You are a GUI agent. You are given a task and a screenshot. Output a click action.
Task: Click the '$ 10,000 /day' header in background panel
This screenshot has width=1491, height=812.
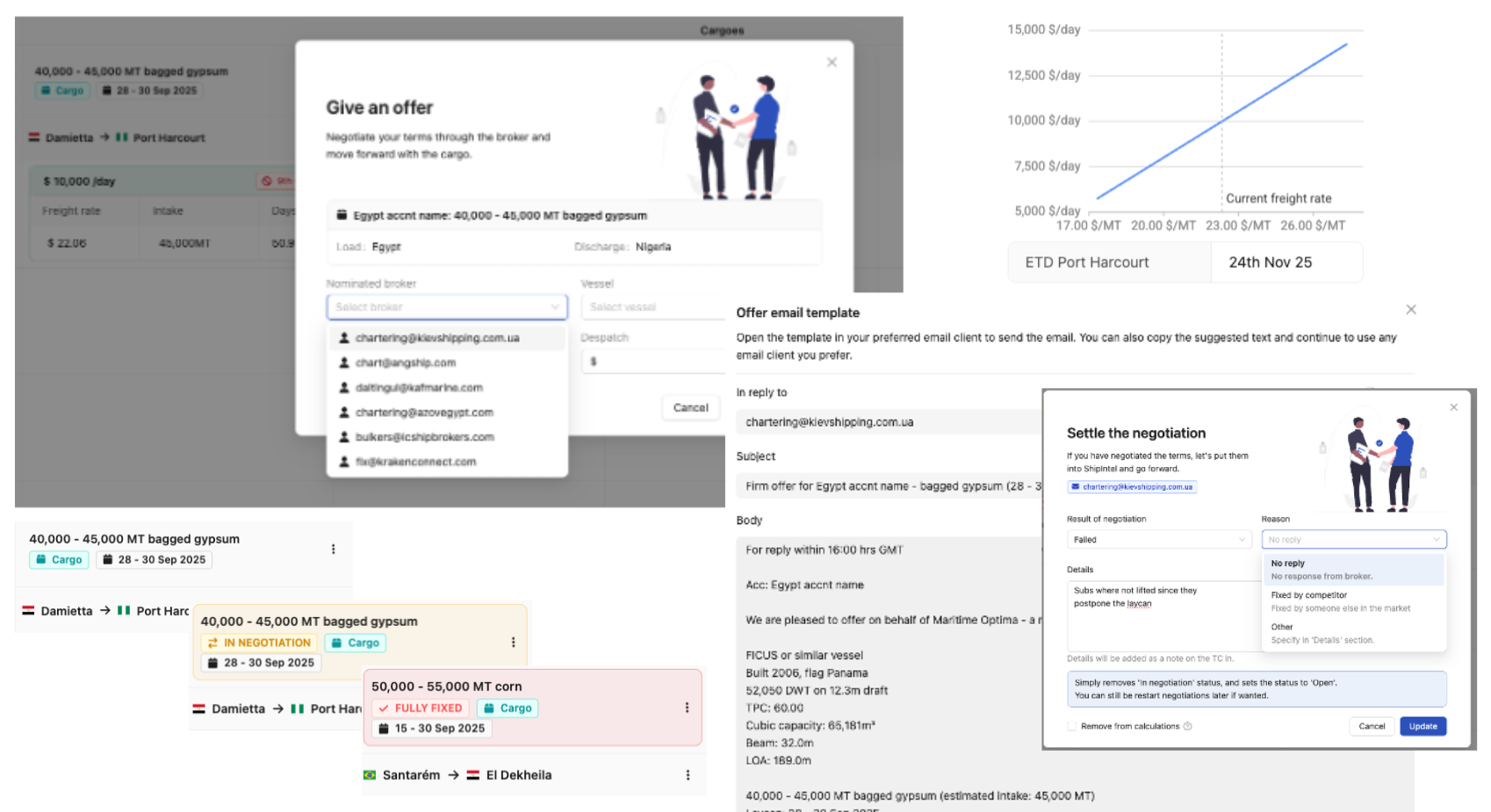coord(79,181)
